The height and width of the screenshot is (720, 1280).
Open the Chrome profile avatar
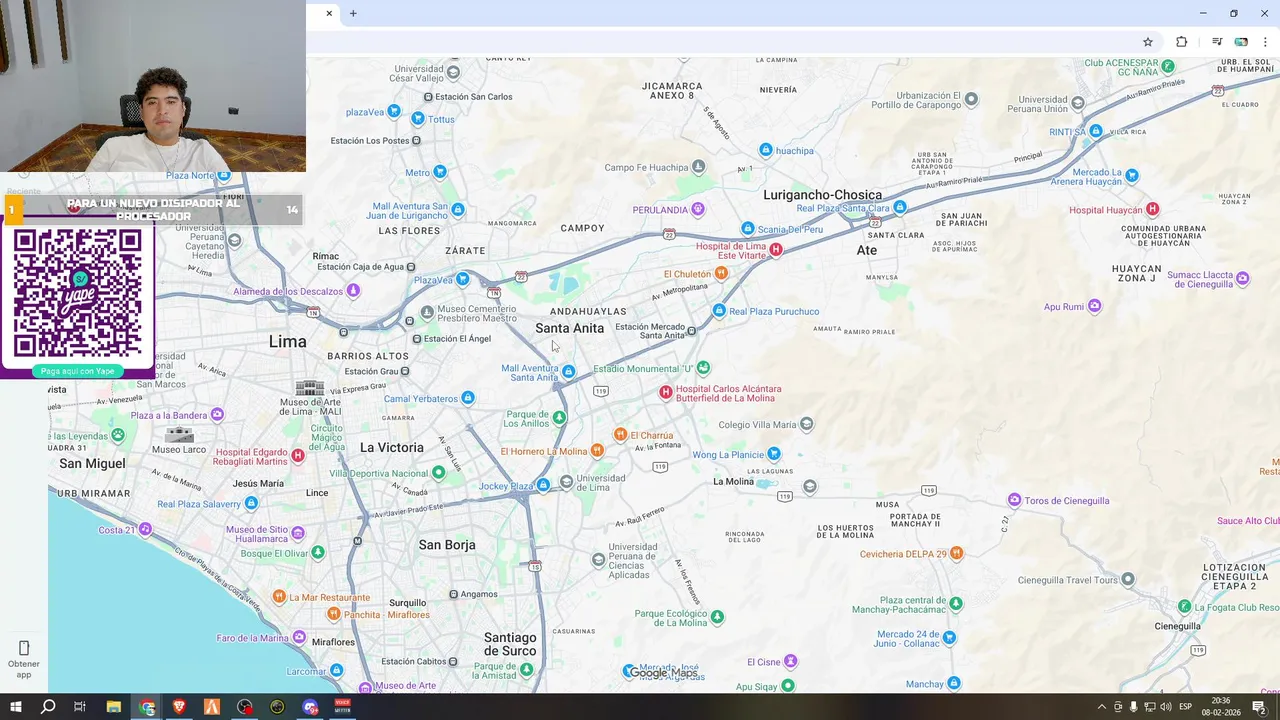[1241, 42]
